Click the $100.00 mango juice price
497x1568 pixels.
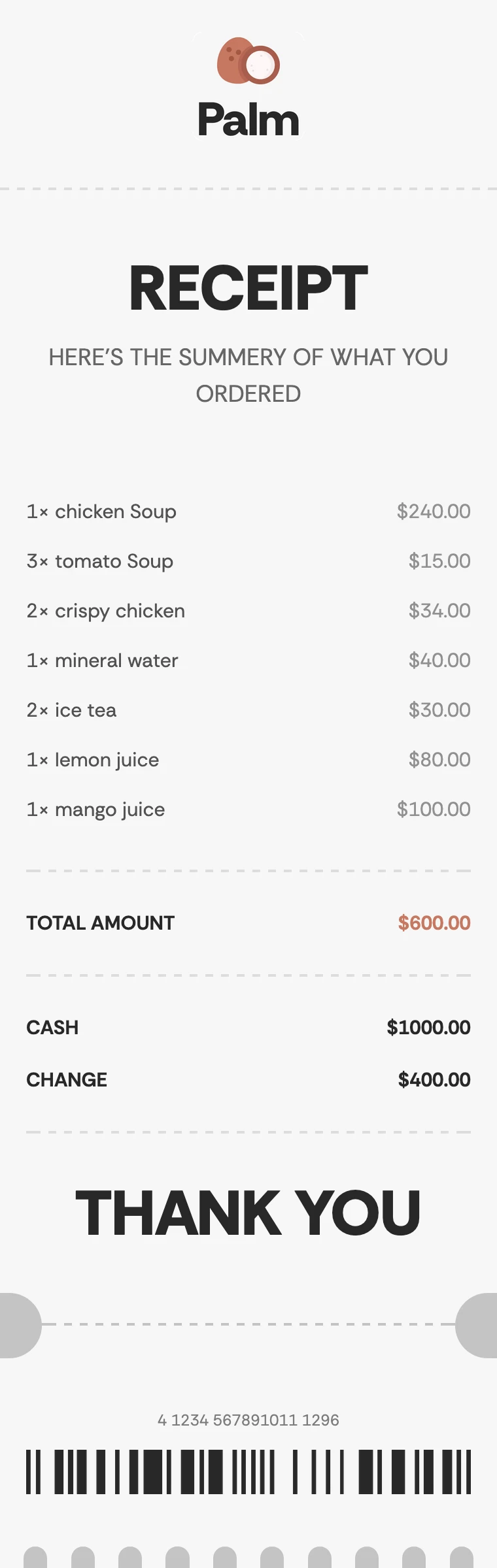(x=434, y=809)
